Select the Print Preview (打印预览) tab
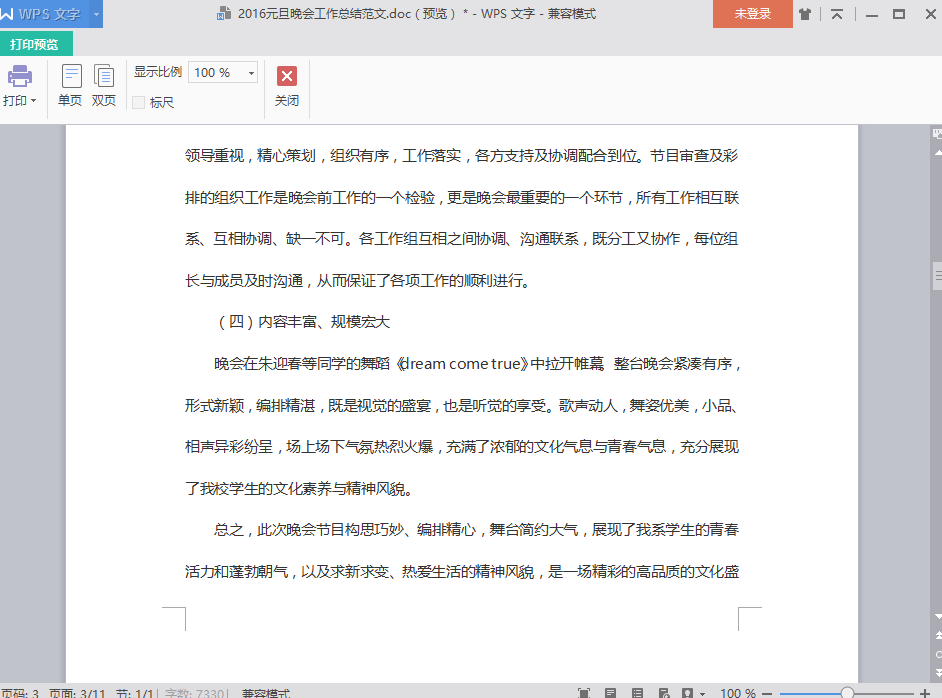This screenshot has height=698, width=942. (35, 44)
